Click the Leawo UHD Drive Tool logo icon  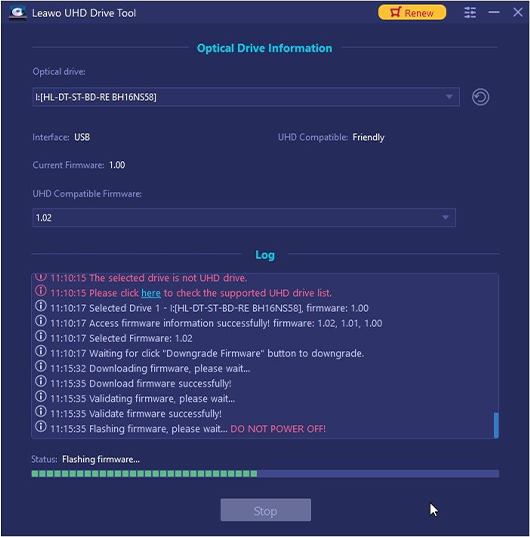(18, 13)
